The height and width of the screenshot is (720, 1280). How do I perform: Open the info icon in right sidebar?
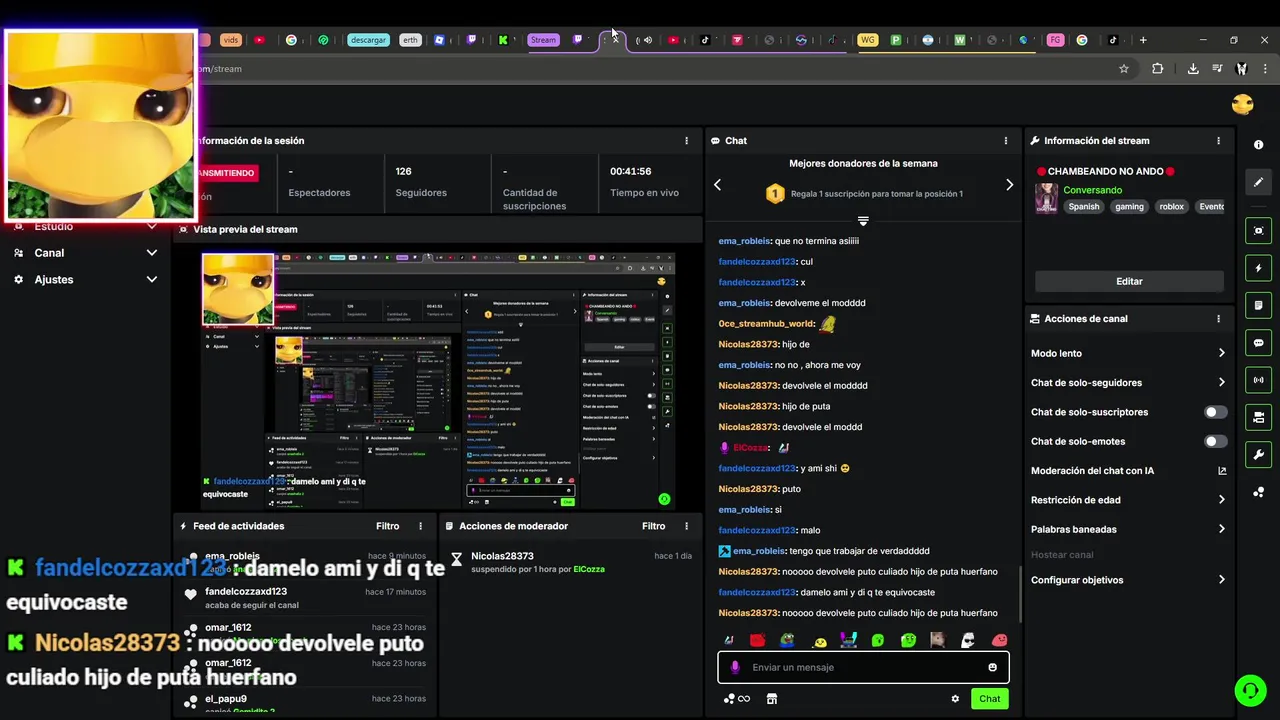coord(1258,145)
